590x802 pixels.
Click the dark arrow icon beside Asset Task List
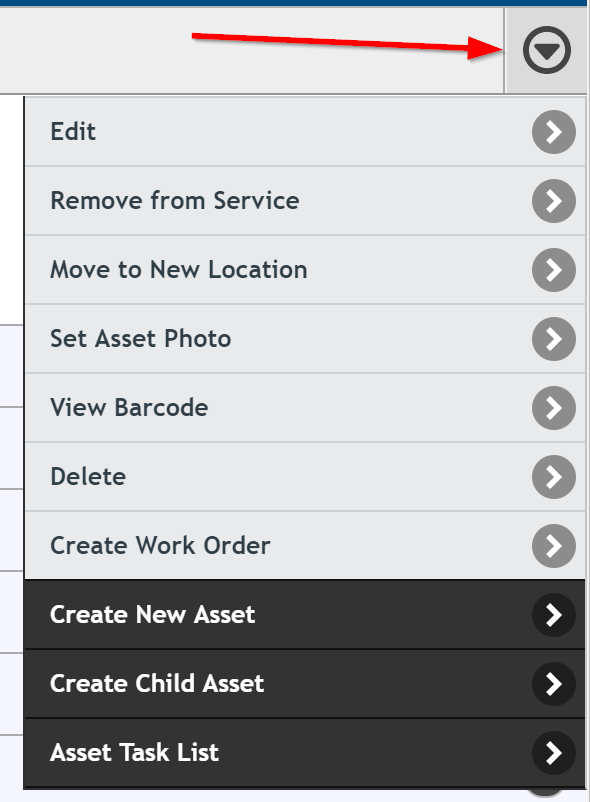pos(554,753)
